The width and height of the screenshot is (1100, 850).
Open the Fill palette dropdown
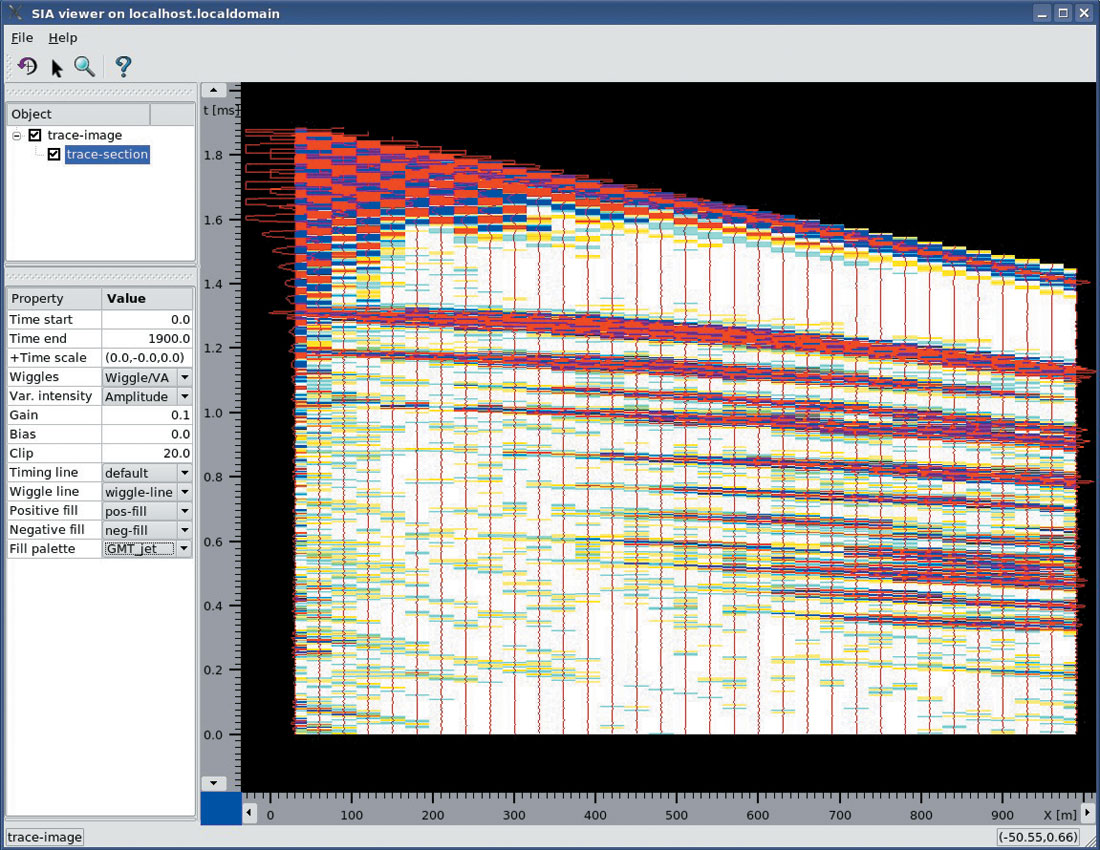click(147, 548)
